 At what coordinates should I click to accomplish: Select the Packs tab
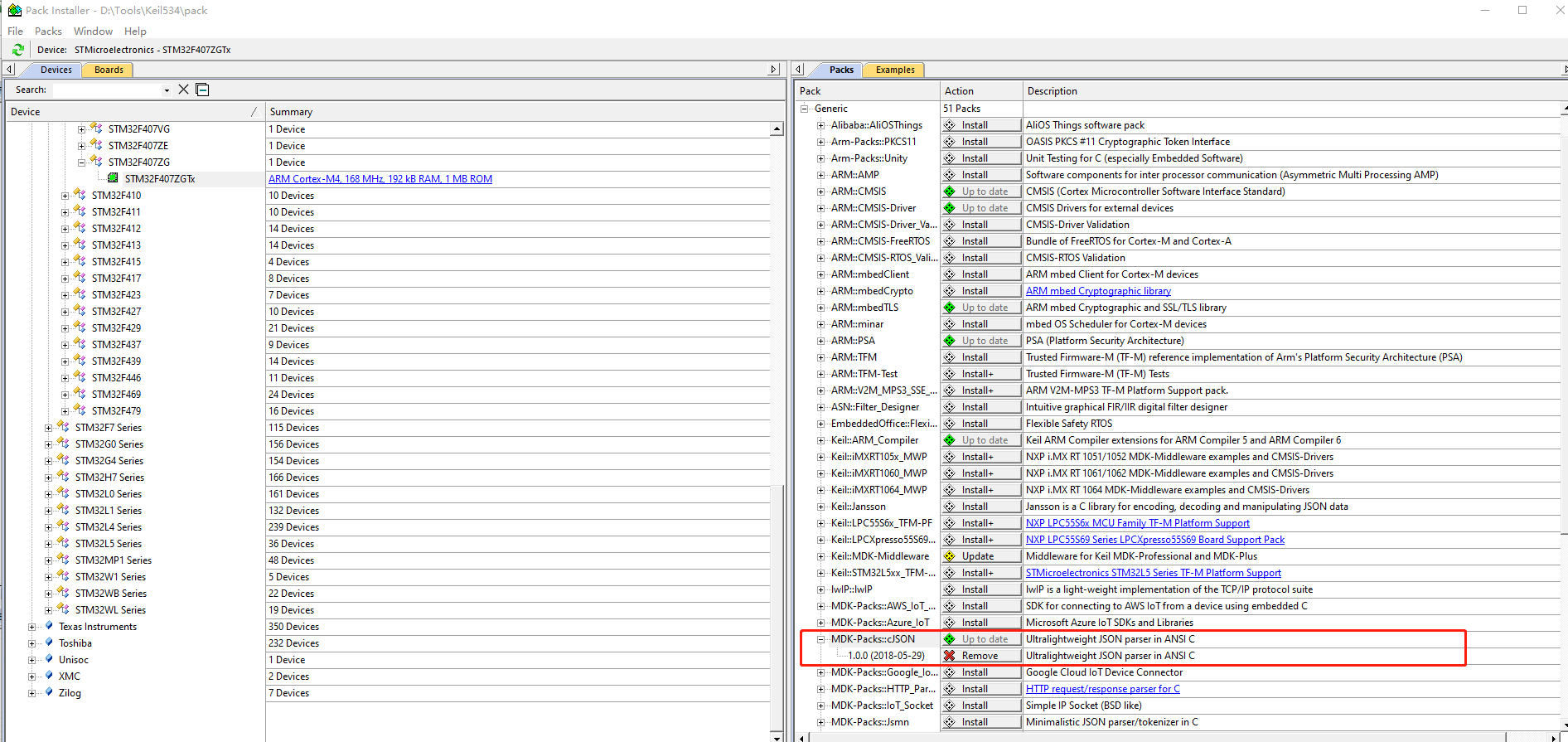(x=841, y=70)
